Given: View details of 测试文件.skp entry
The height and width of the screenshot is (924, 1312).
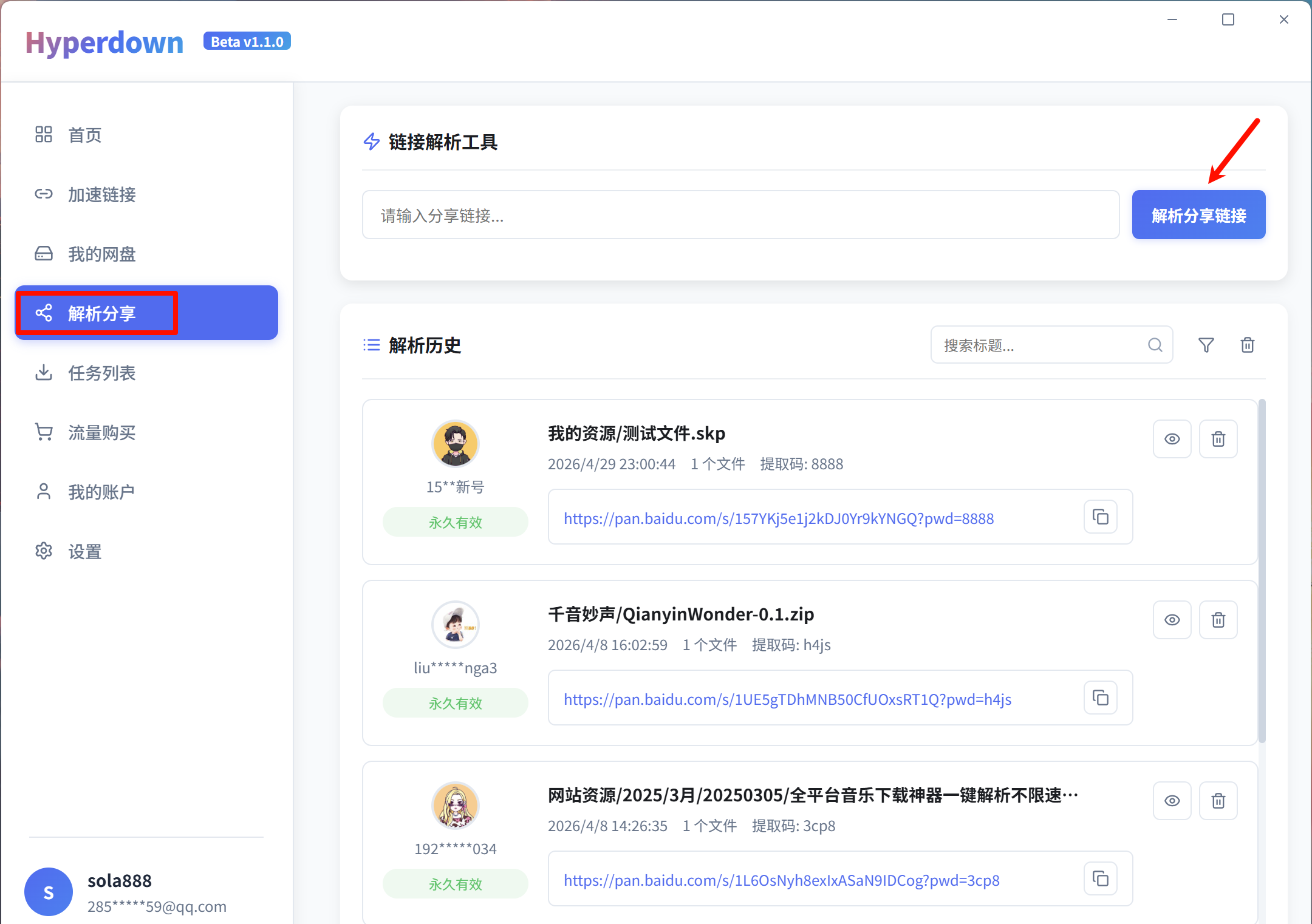Looking at the screenshot, I should [1172, 439].
